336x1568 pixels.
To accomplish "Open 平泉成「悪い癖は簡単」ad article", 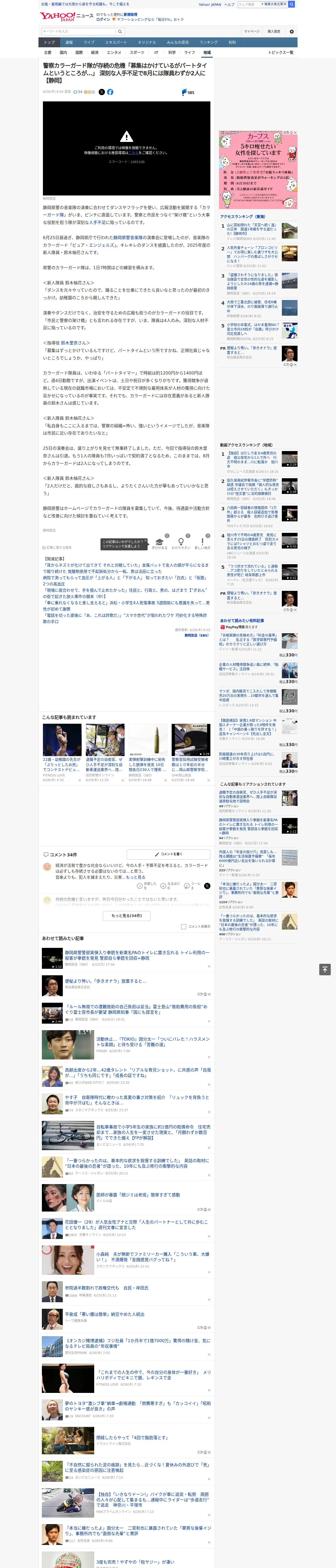I will (x=105, y=1314).
